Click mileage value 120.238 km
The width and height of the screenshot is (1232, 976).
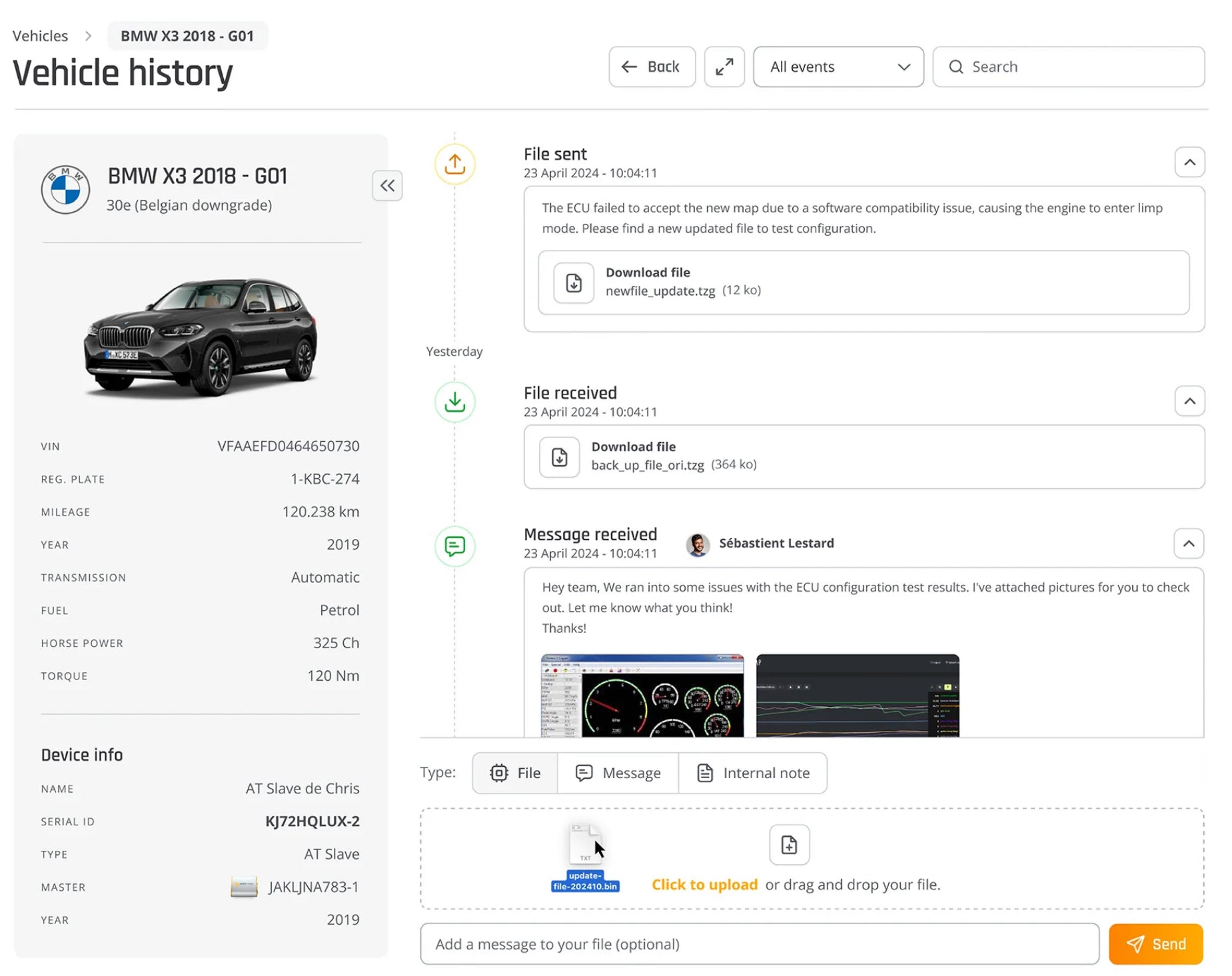click(x=320, y=511)
